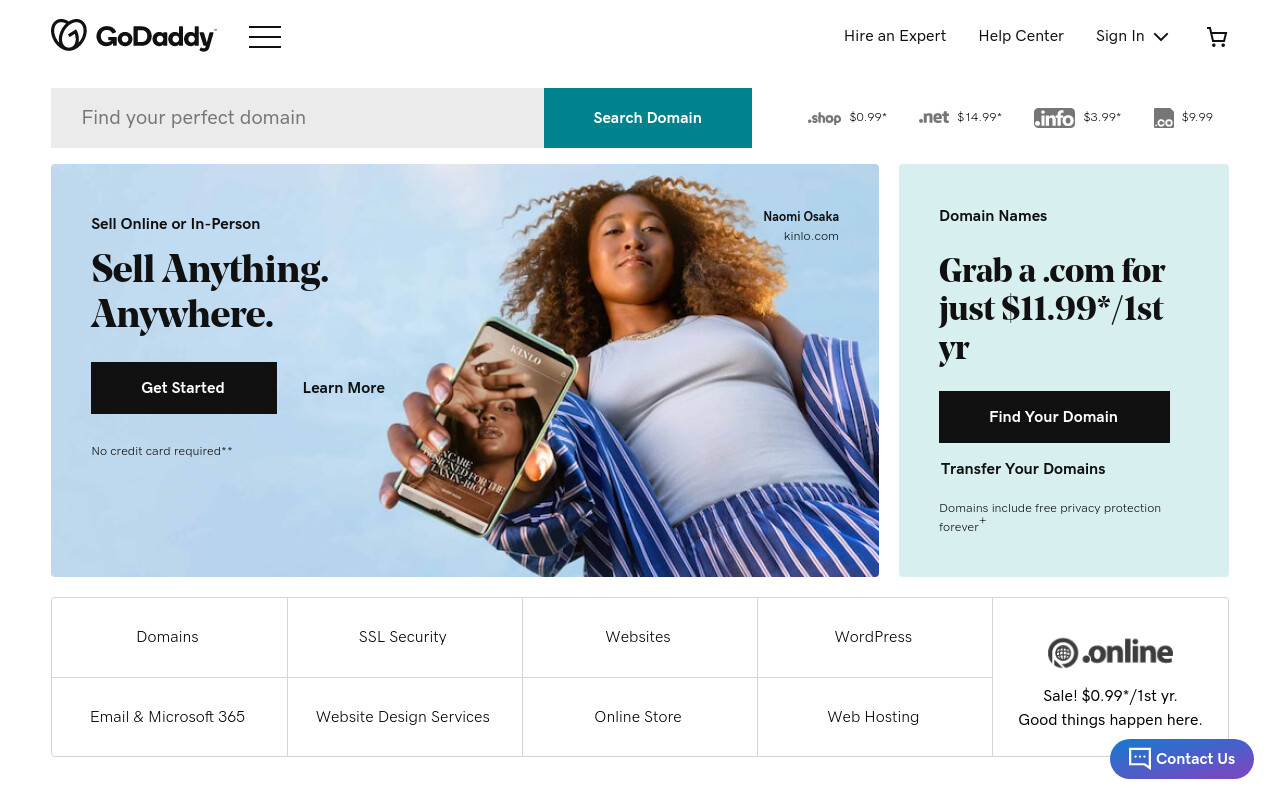The width and height of the screenshot is (1280, 800).
Task: Select the .co domain extension icon
Action: 1164,118
